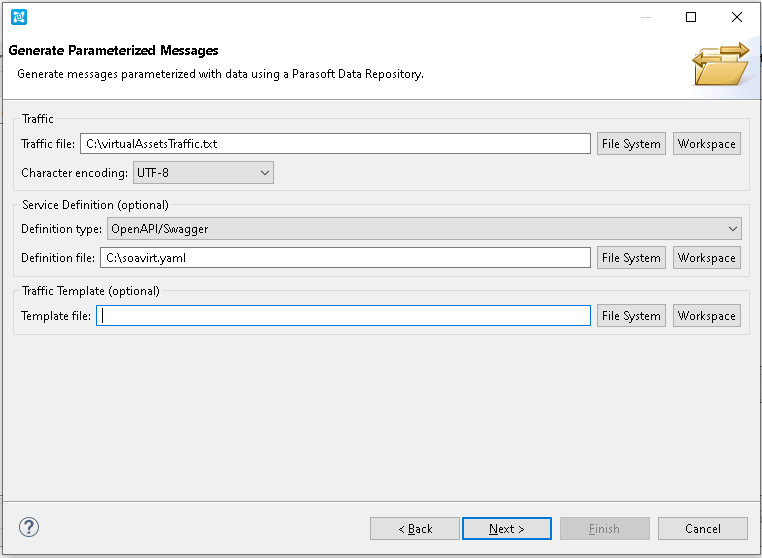Focus the Definition file text field
Viewport: 762px width, 558px height.
pos(345,258)
